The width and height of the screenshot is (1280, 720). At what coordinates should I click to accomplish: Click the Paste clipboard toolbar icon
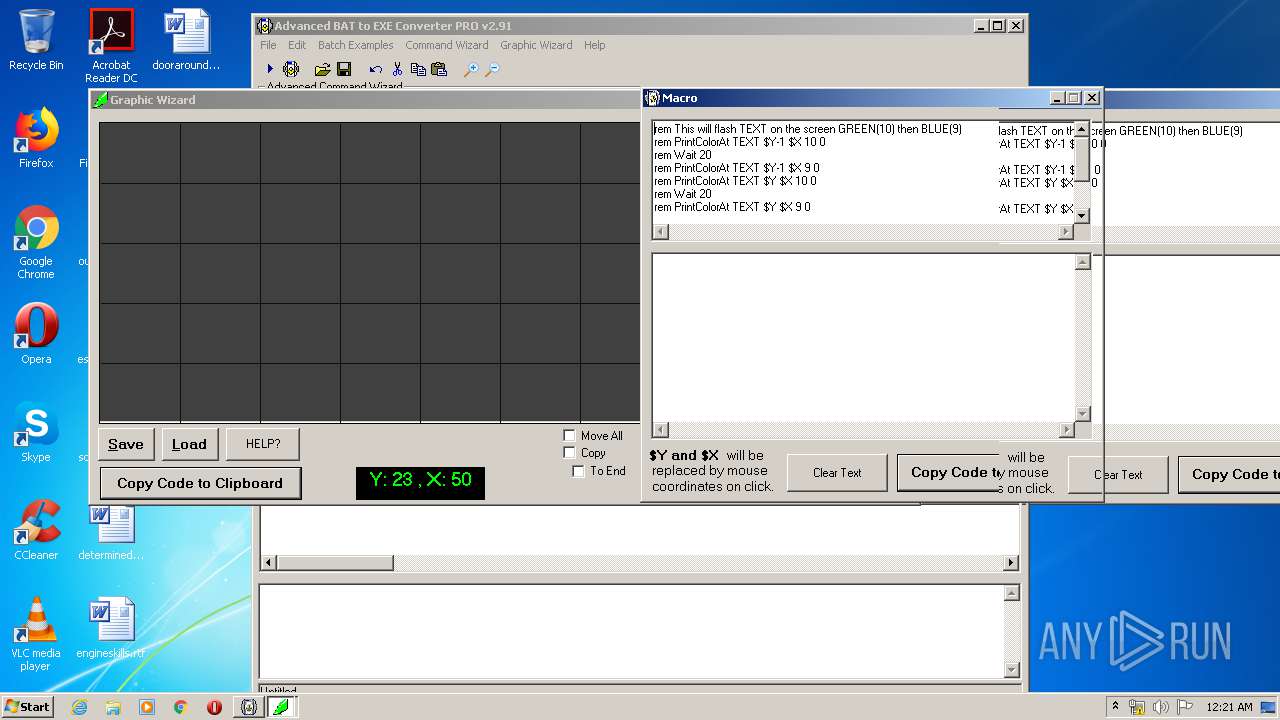pyautogui.click(x=438, y=69)
